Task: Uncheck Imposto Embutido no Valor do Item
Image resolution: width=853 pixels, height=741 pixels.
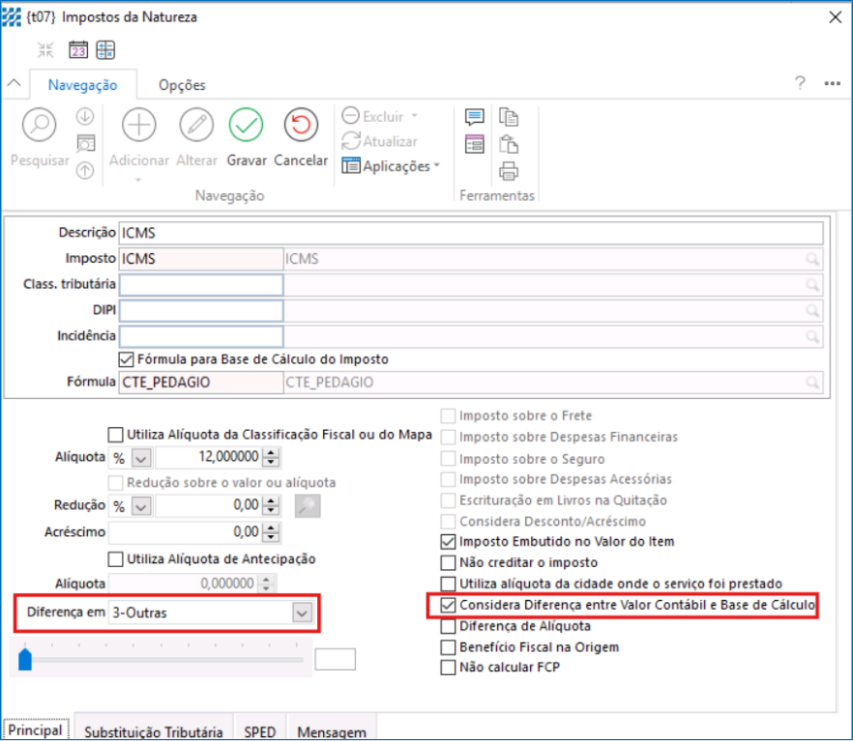Action: pyautogui.click(x=448, y=541)
